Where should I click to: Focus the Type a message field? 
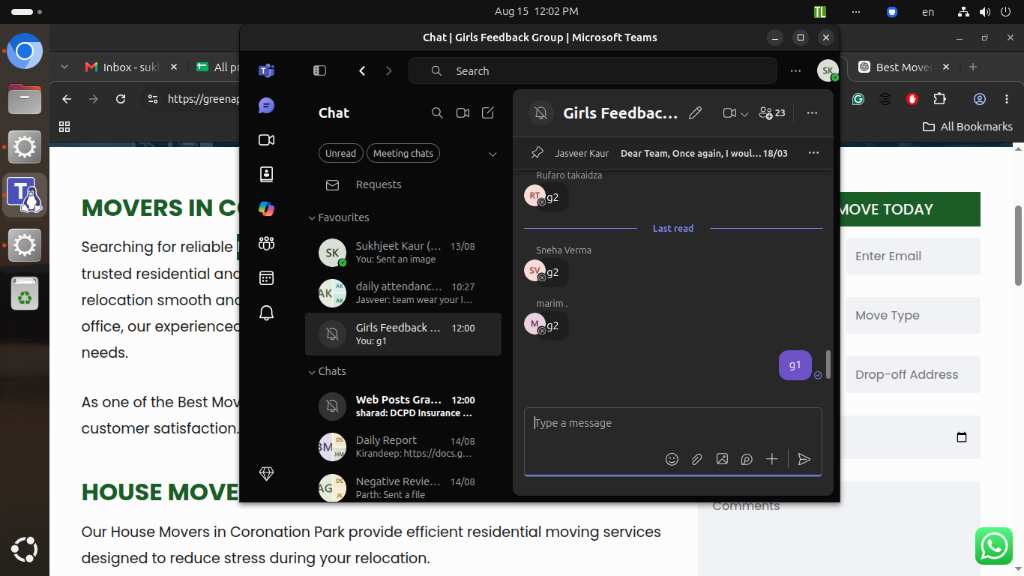coord(673,423)
